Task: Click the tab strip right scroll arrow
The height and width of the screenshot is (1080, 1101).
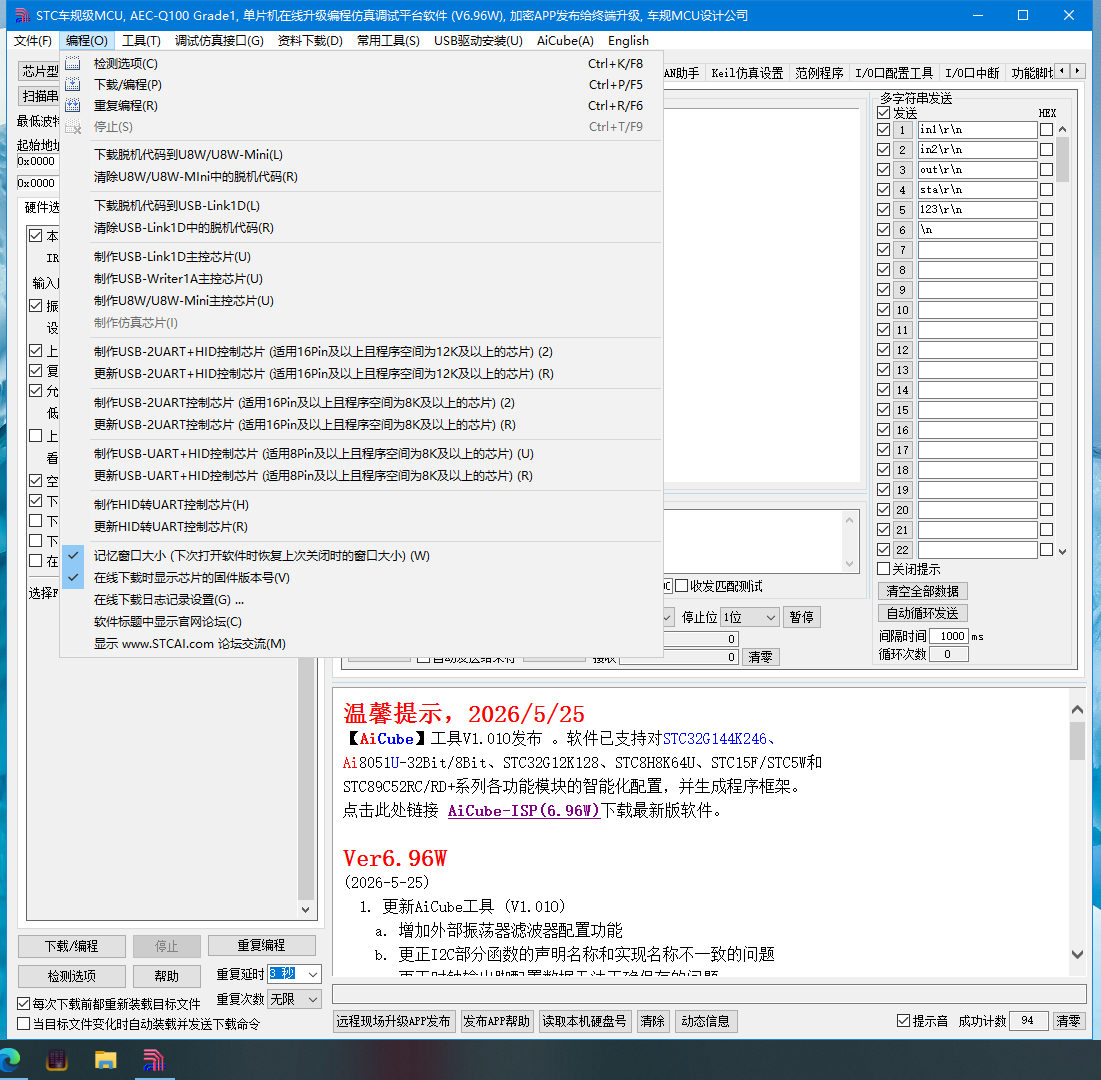Action: [x=1078, y=71]
